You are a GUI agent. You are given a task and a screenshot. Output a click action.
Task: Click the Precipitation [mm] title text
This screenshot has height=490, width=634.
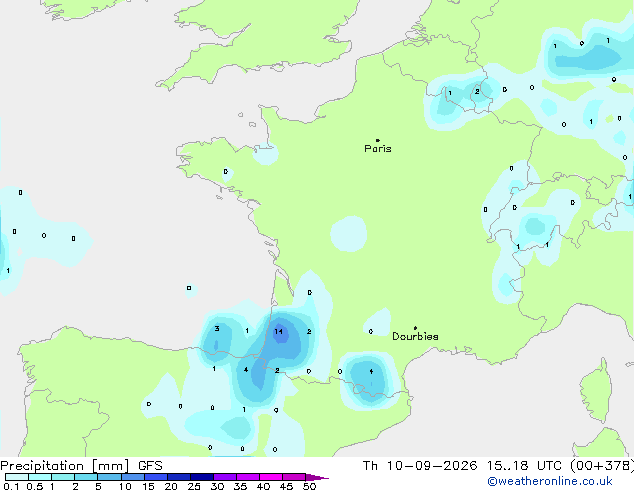coord(65,466)
